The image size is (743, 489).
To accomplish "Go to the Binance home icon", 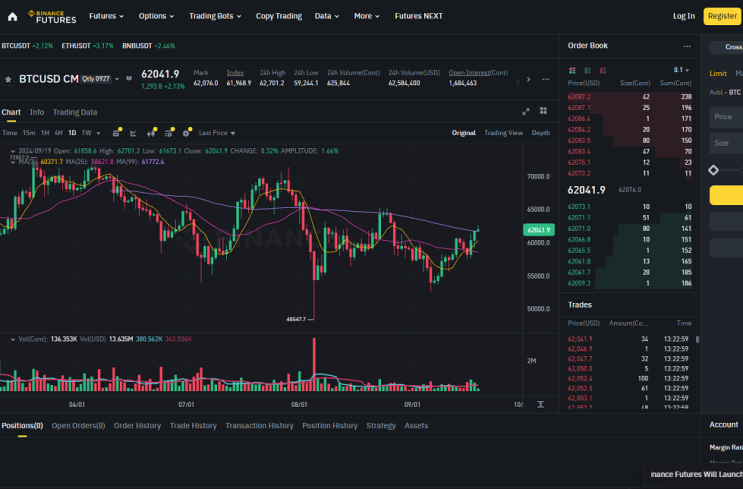I will (12, 17).
